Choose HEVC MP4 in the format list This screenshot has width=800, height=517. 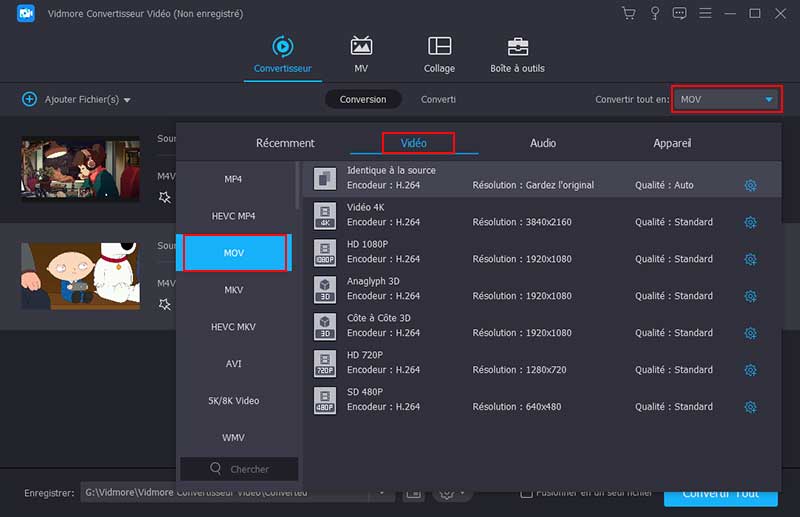233,216
